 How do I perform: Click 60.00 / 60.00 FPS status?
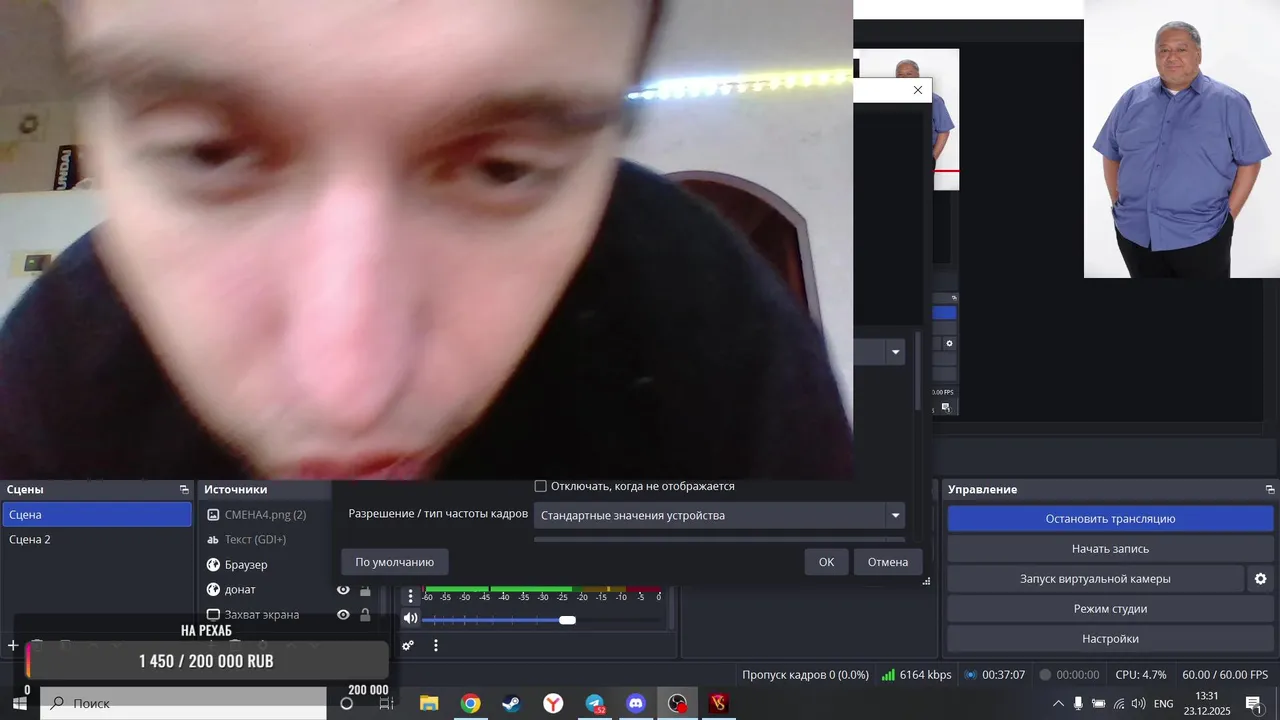(1225, 675)
